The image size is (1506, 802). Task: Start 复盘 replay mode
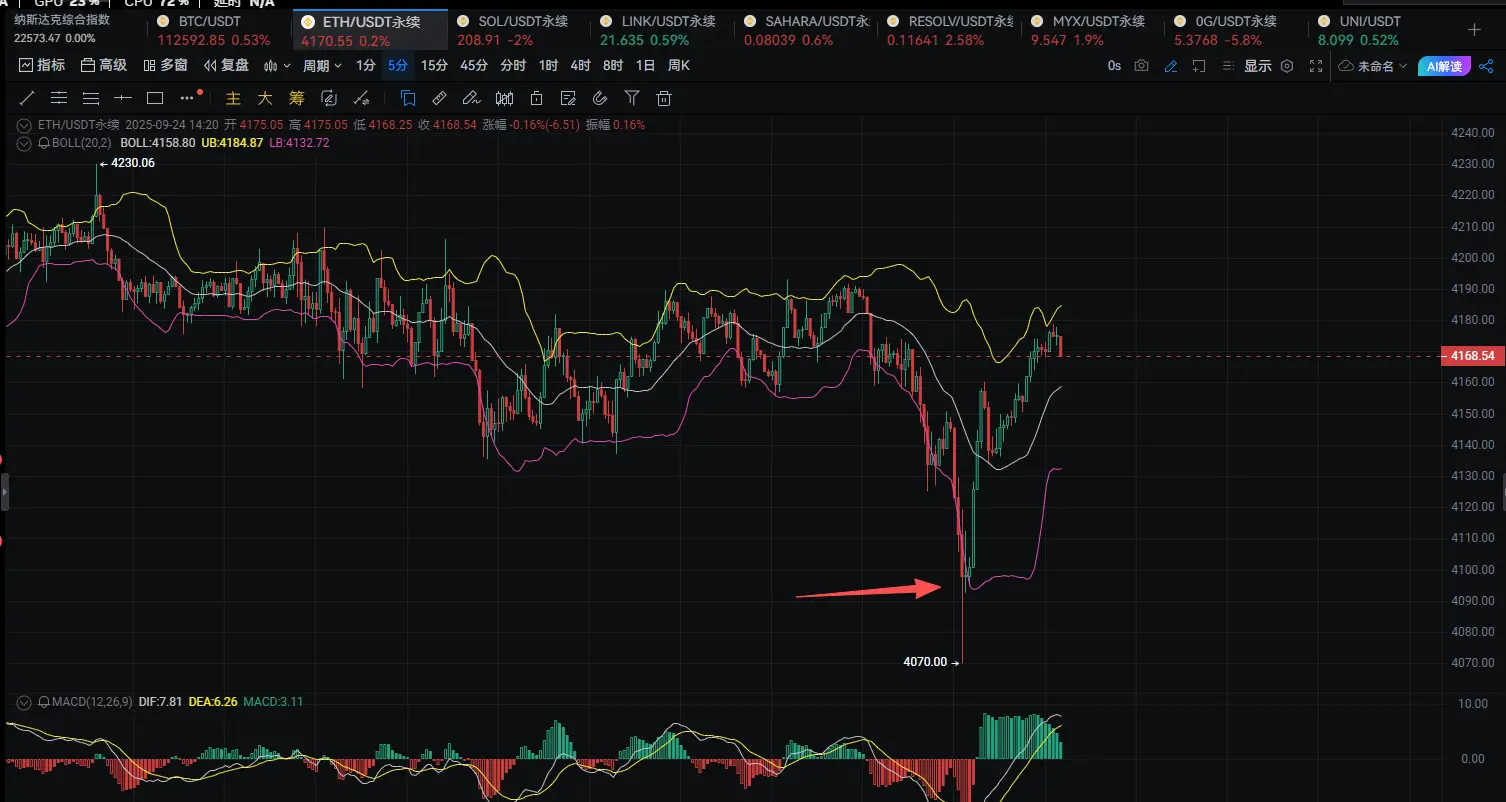pos(226,66)
